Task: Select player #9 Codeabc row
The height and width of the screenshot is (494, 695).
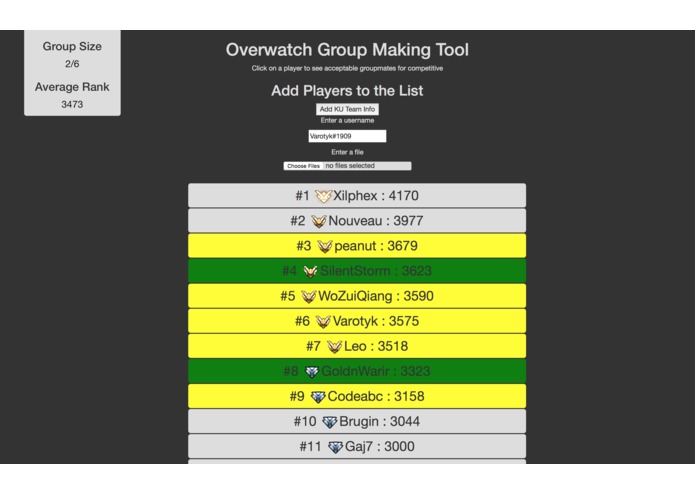Action: click(x=357, y=396)
